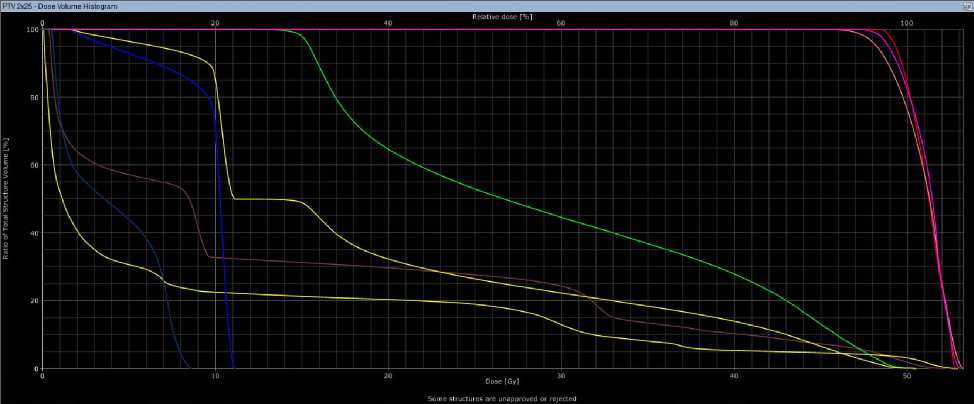Click the 60 tick on relative dose axis
This screenshot has height=404, width=974.
tap(561, 23)
